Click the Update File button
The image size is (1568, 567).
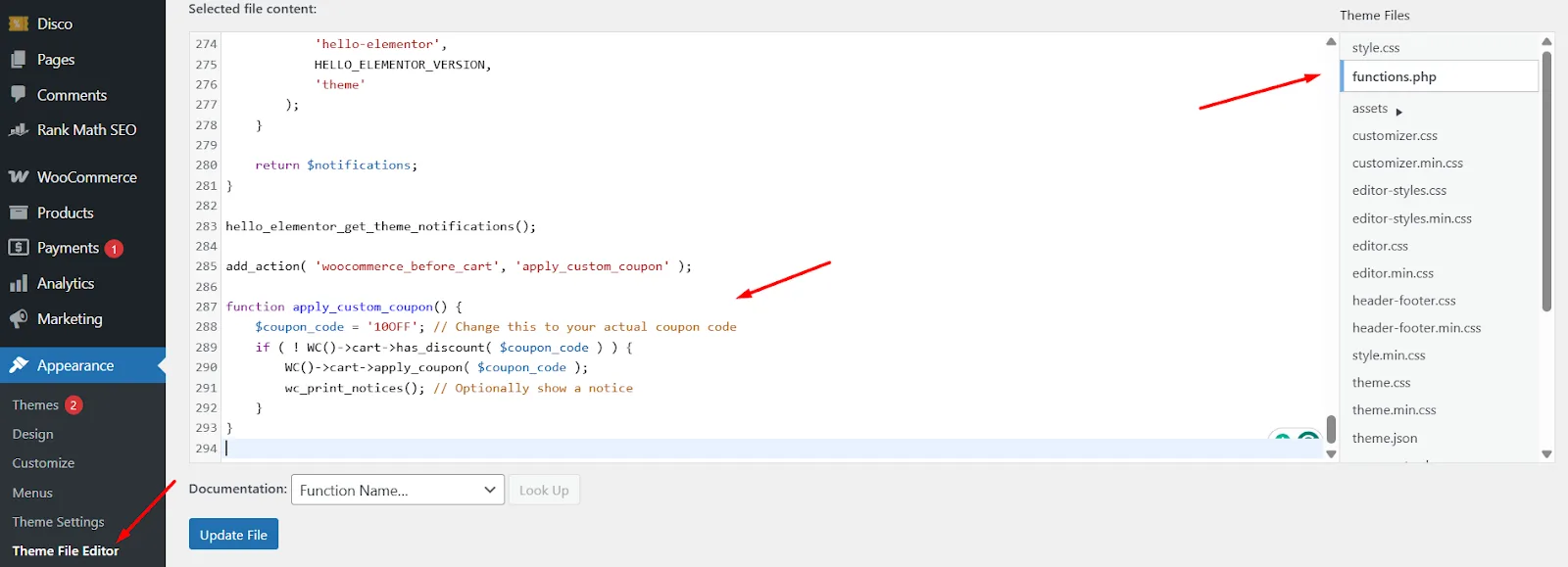[233, 535]
